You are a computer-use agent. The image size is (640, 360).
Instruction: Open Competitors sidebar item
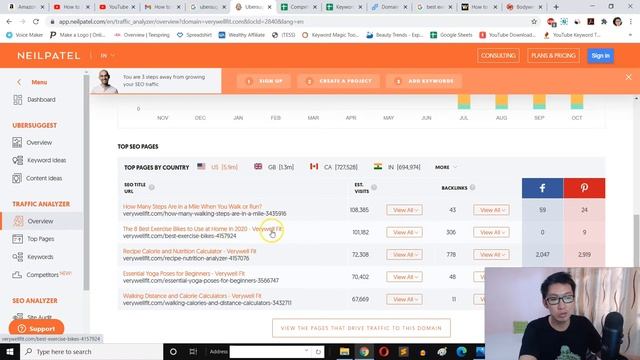[x=42, y=275]
